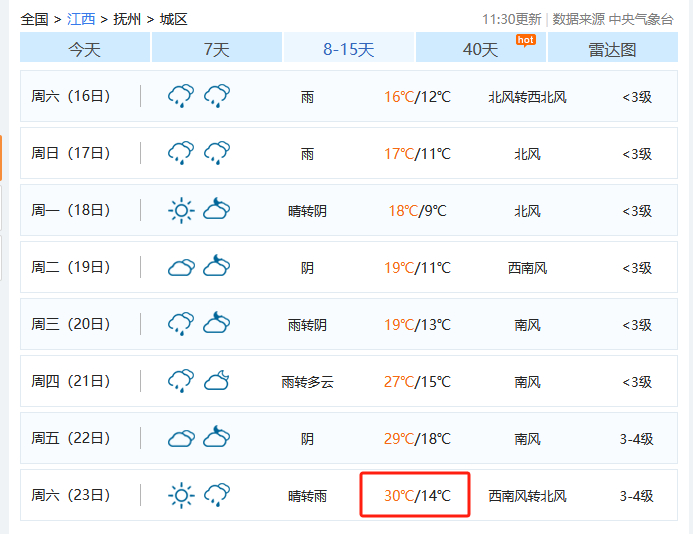Select the 周六 (23日) date label
This screenshot has height=534, width=693.
point(71,495)
